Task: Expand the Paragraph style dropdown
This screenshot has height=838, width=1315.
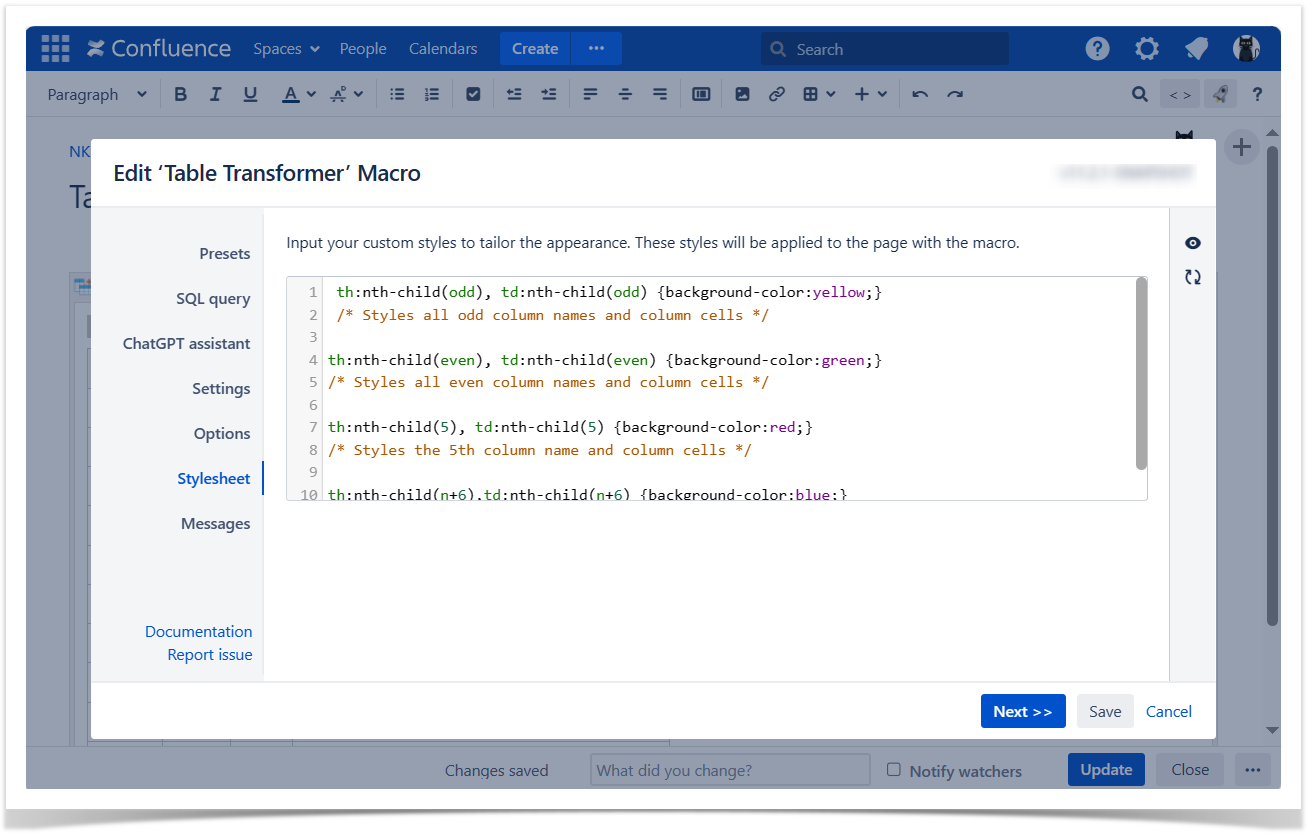Action: 97,94
